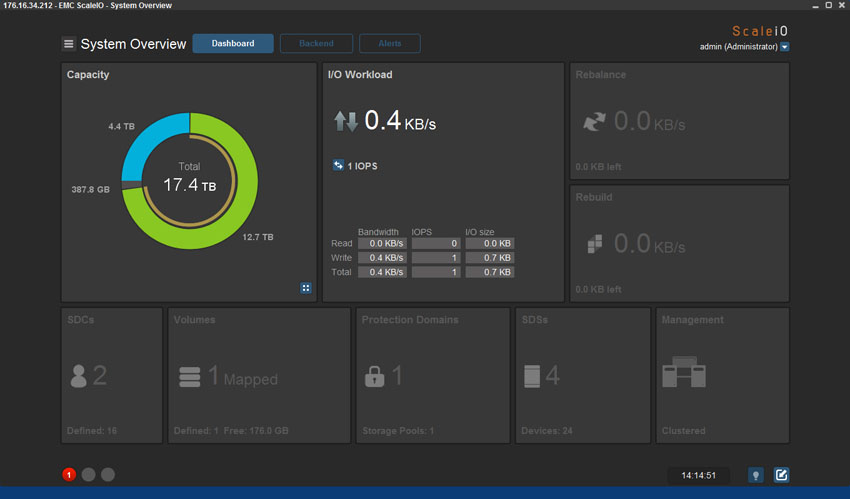Click the Rebuild blocks icon
Viewport: 850px width, 499px height.
tap(595, 244)
